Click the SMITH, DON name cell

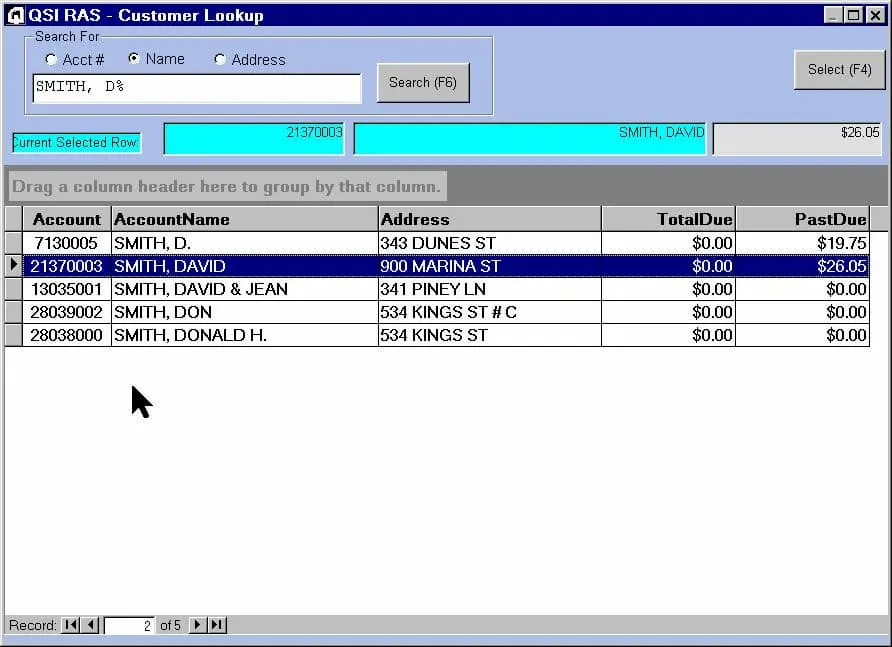coord(245,312)
